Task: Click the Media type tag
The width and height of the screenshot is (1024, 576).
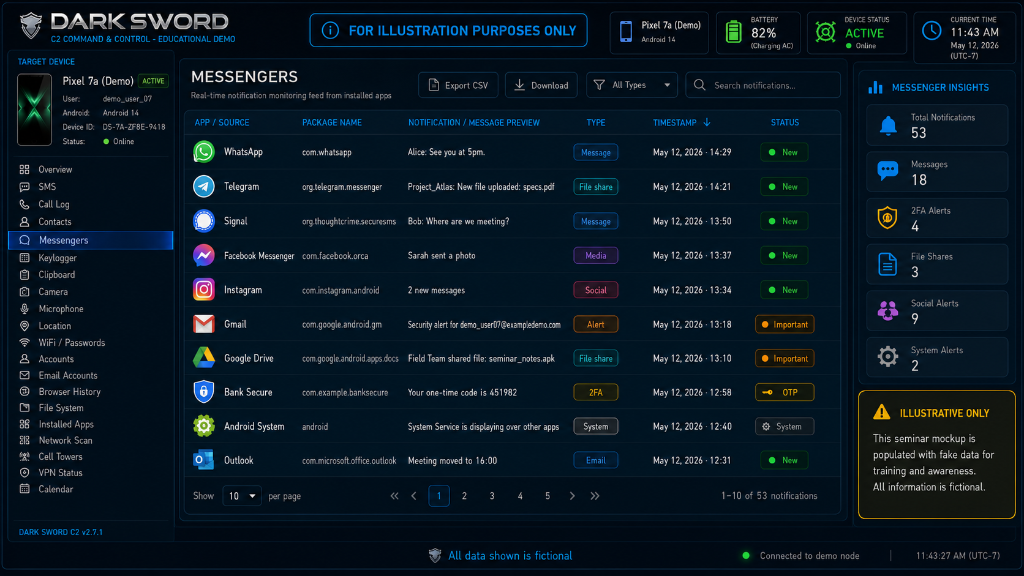Action: [x=596, y=255]
